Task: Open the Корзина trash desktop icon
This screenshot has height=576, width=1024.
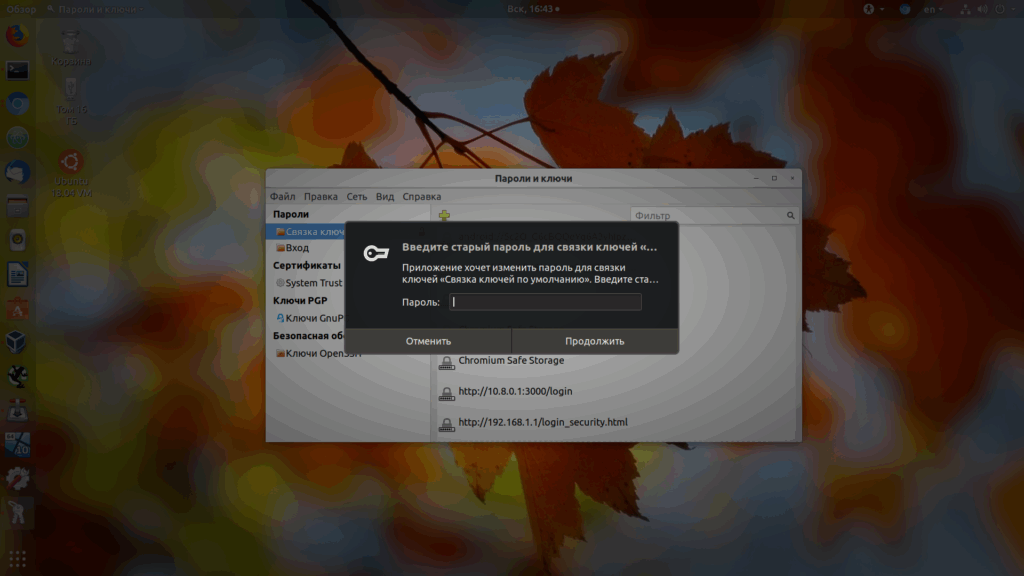Action: (x=71, y=49)
